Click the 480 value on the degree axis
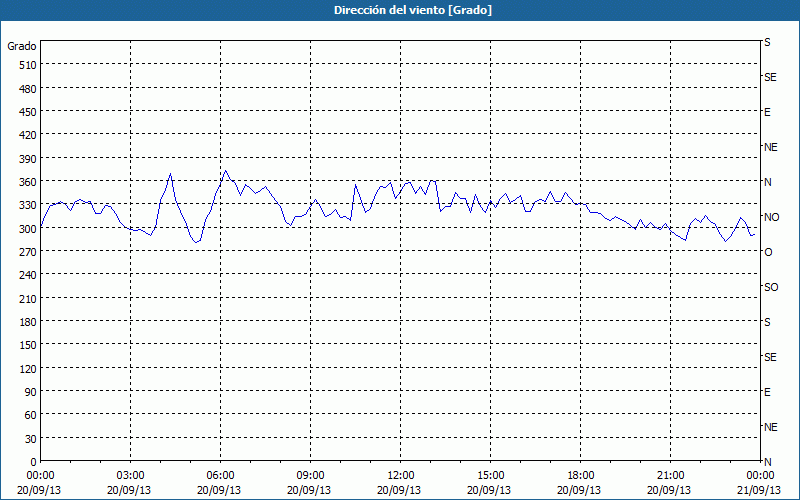Screen dimensions: 800x500 [x=28, y=89]
